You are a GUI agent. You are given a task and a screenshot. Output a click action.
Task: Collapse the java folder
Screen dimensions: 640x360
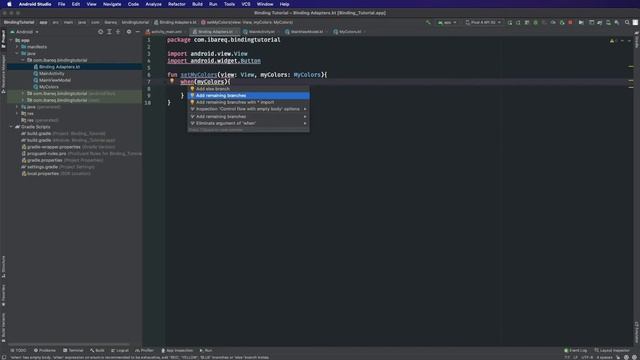point(17,53)
